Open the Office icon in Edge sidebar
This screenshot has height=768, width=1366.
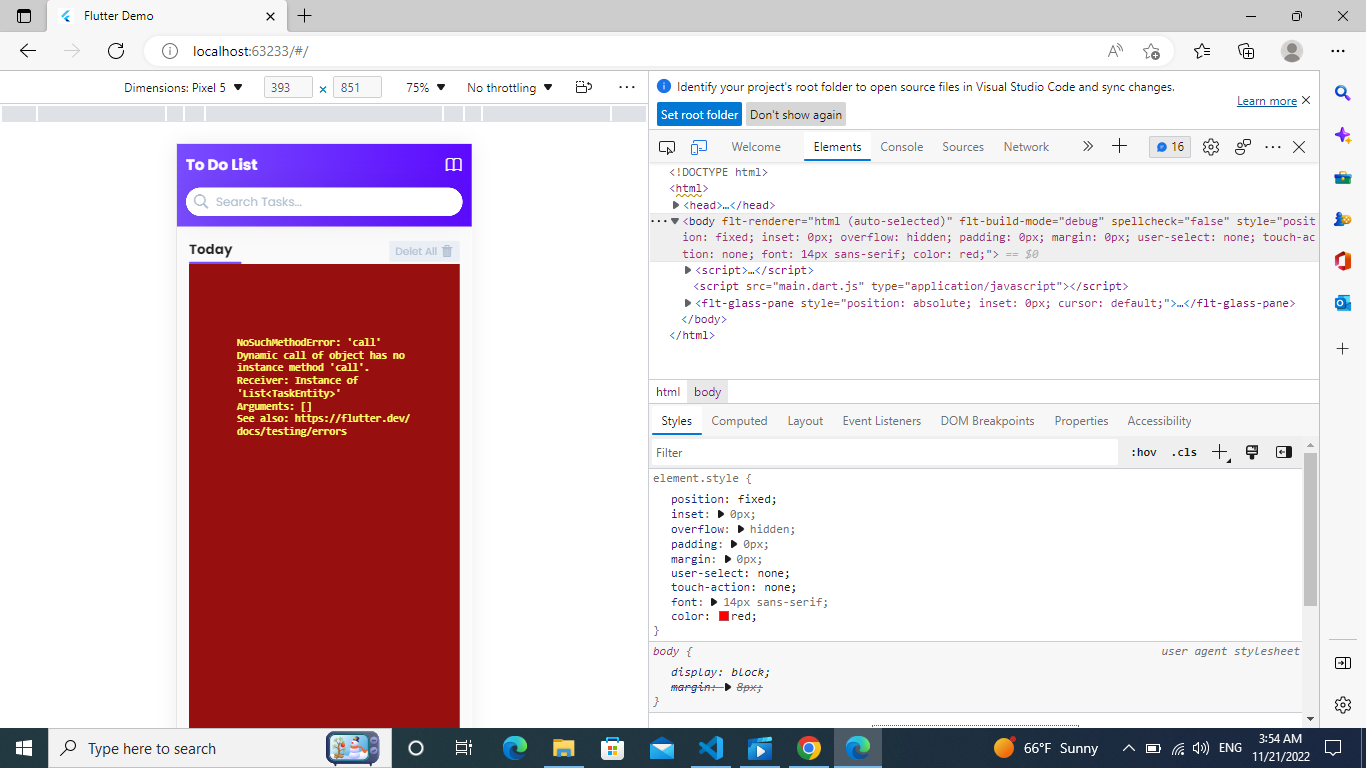[1343, 261]
